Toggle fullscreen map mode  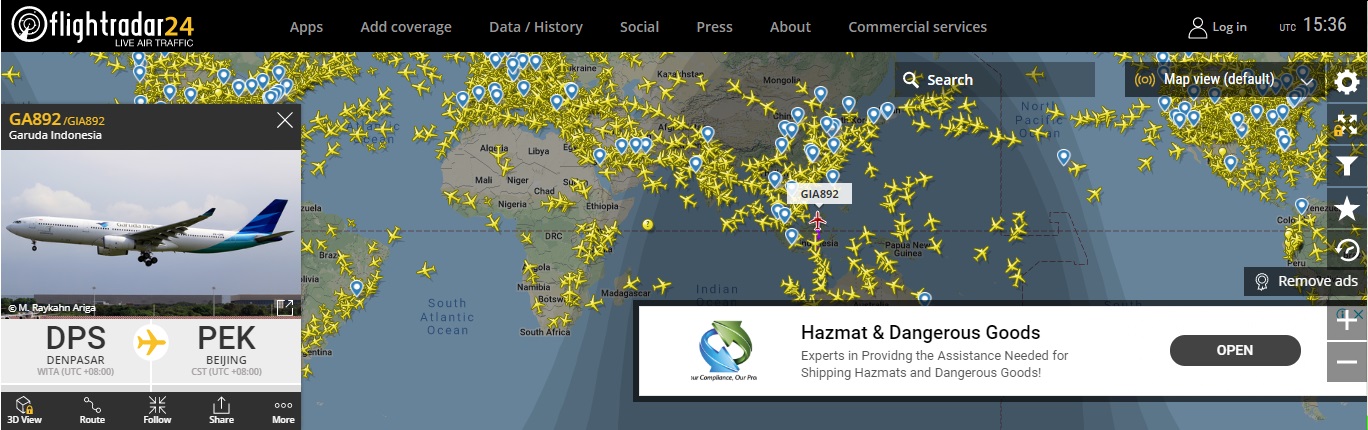click(x=1347, y=124)
